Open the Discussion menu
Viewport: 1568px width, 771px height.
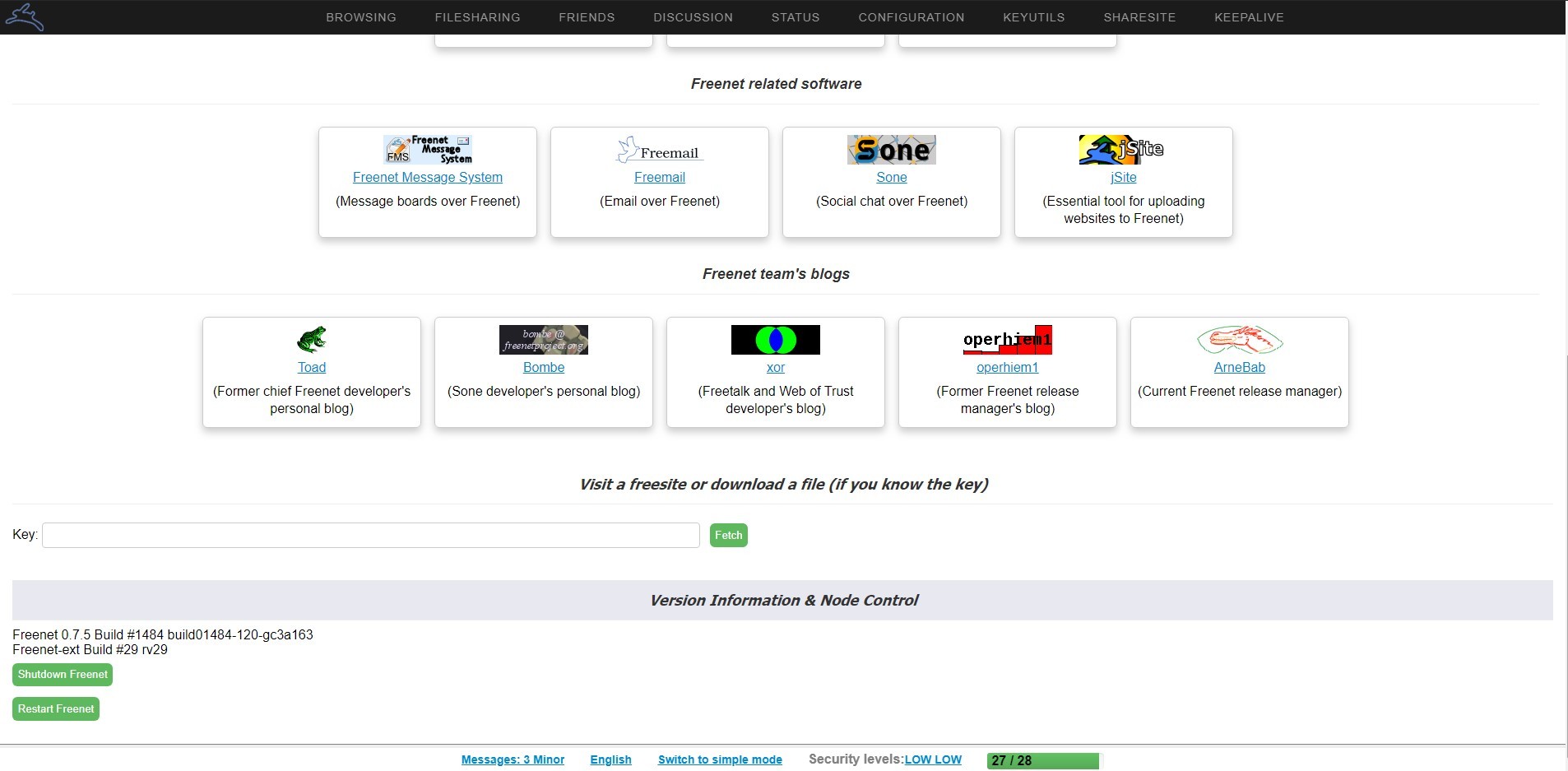coord(694,17)
